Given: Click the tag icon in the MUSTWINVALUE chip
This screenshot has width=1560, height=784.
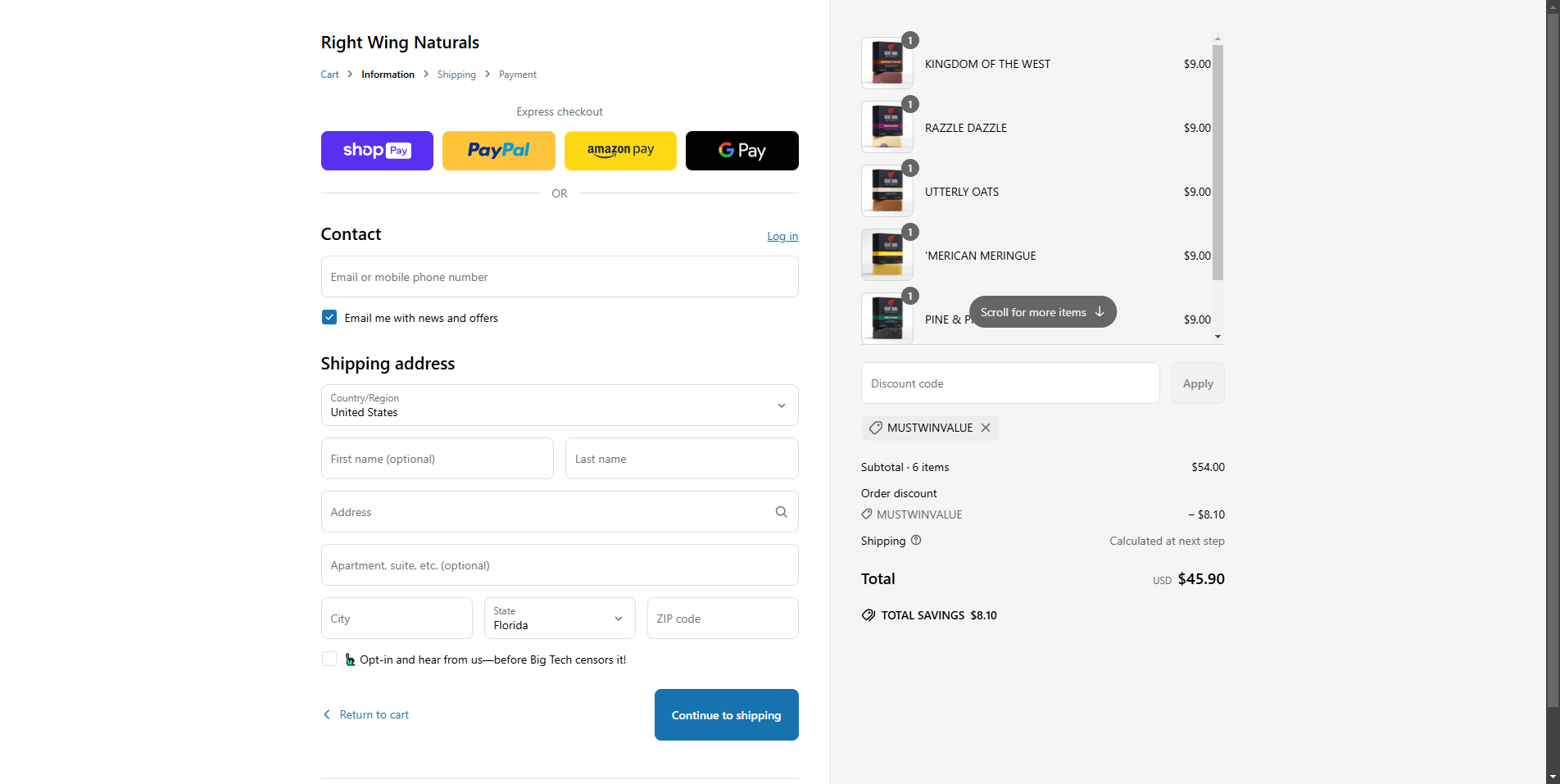Looking at the screenshot, I should pyautogui.click(x=876, y=428).
